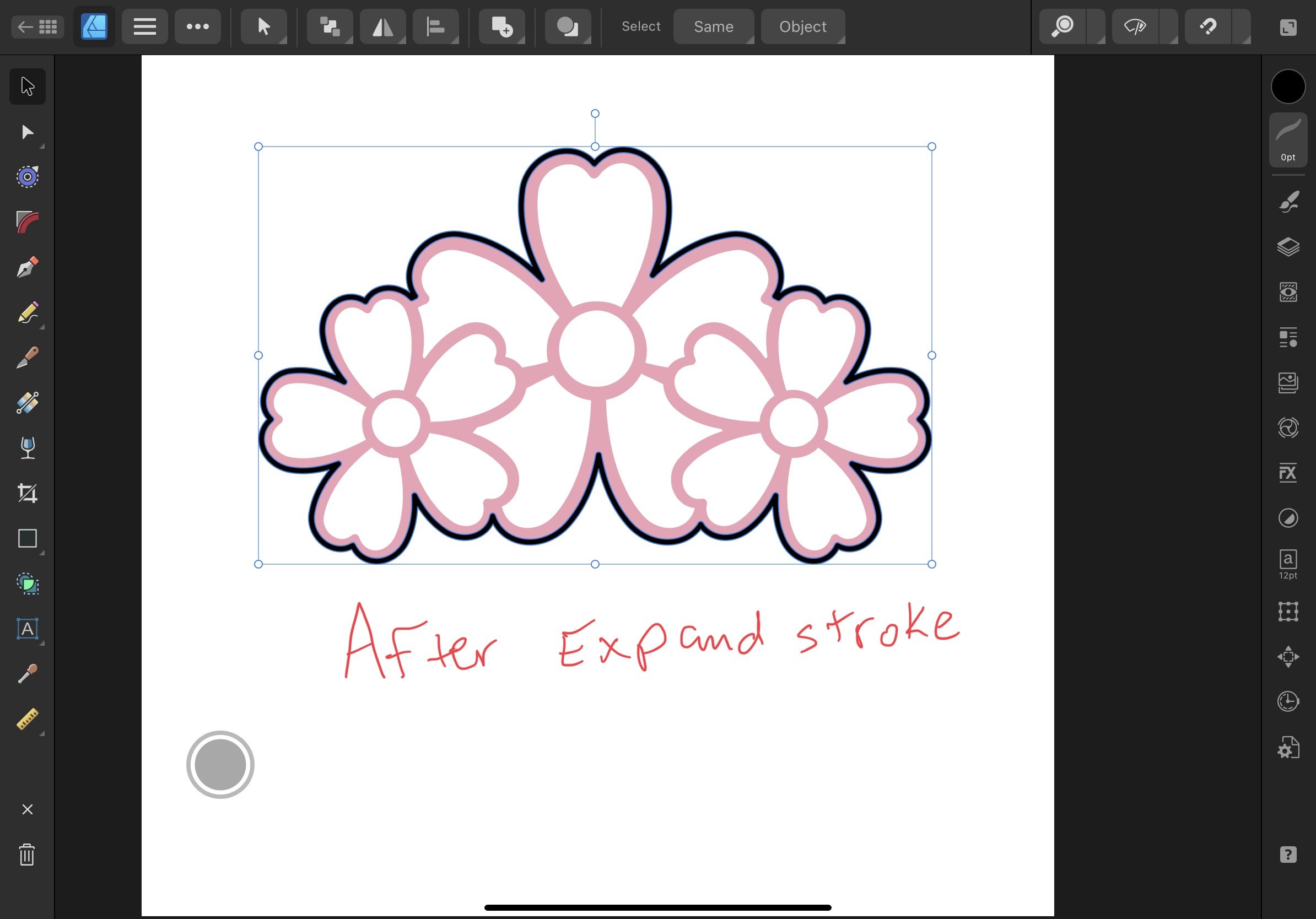This screenshot has height=919, width=1316.
Task: Open the Symbols panel icon
Action: pos(1288,428)
